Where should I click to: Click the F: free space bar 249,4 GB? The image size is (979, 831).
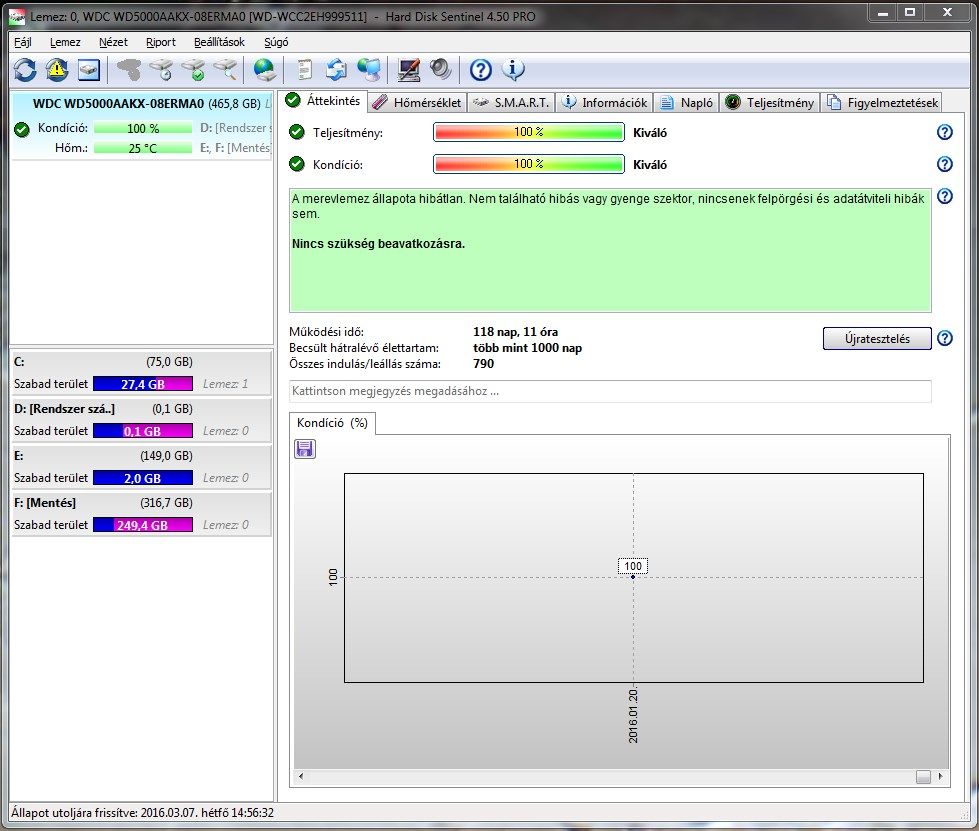pyautogui.click(x=143, y=525)
